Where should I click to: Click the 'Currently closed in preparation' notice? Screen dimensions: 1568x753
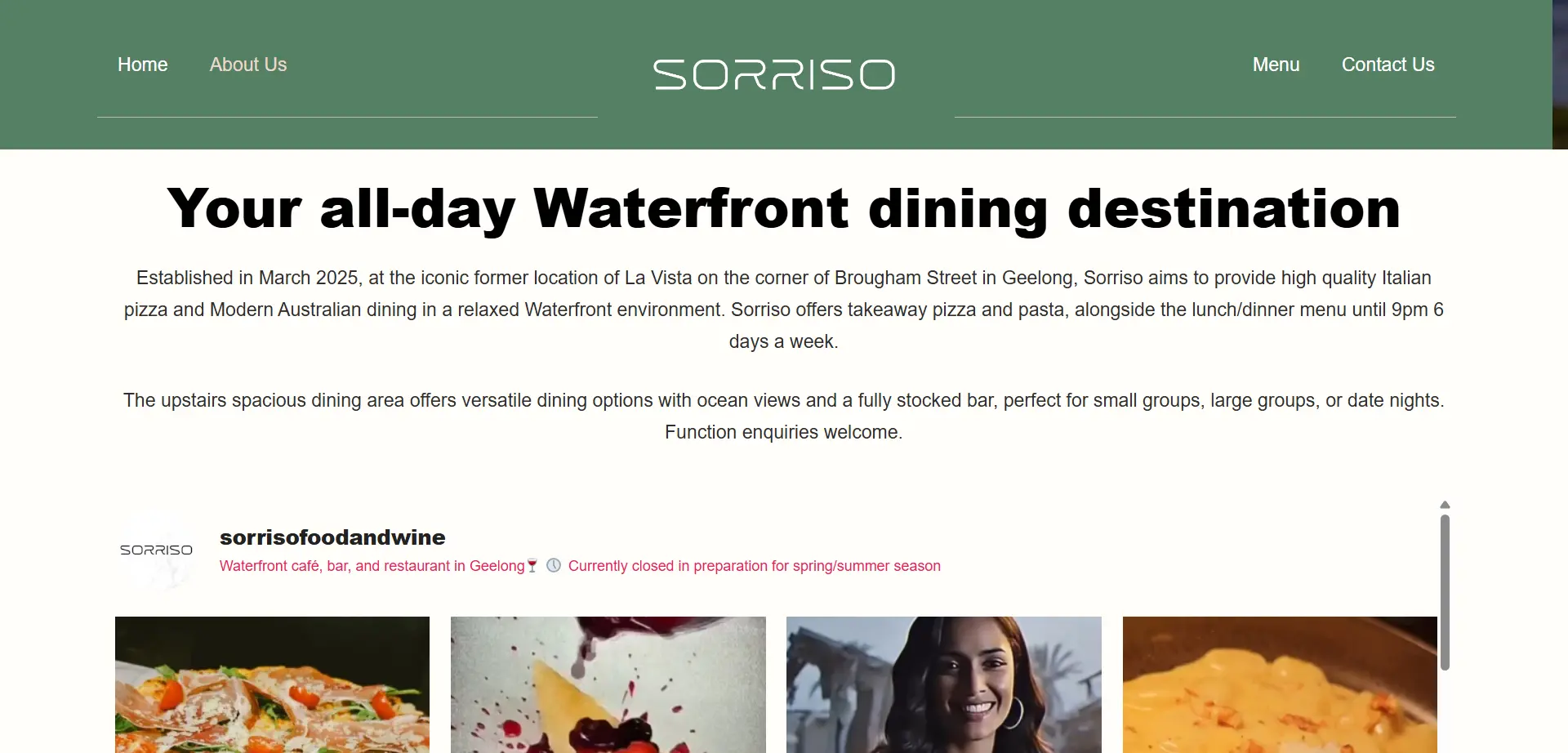(754, 566)
